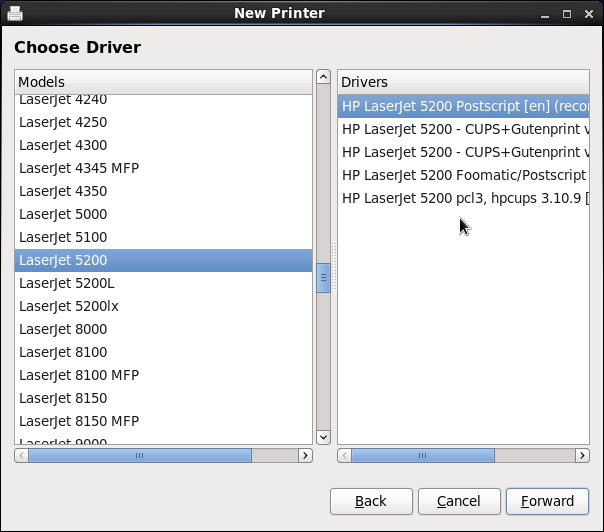Click Models horizontal scrollbar left arrow
The height and width of the screenshot is (532, 604).
pos(21,455)
